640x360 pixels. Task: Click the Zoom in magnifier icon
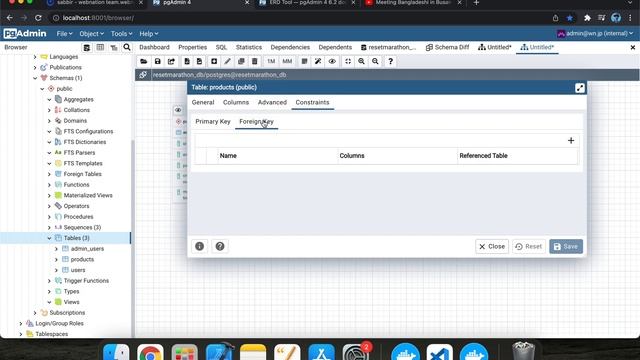361,62
